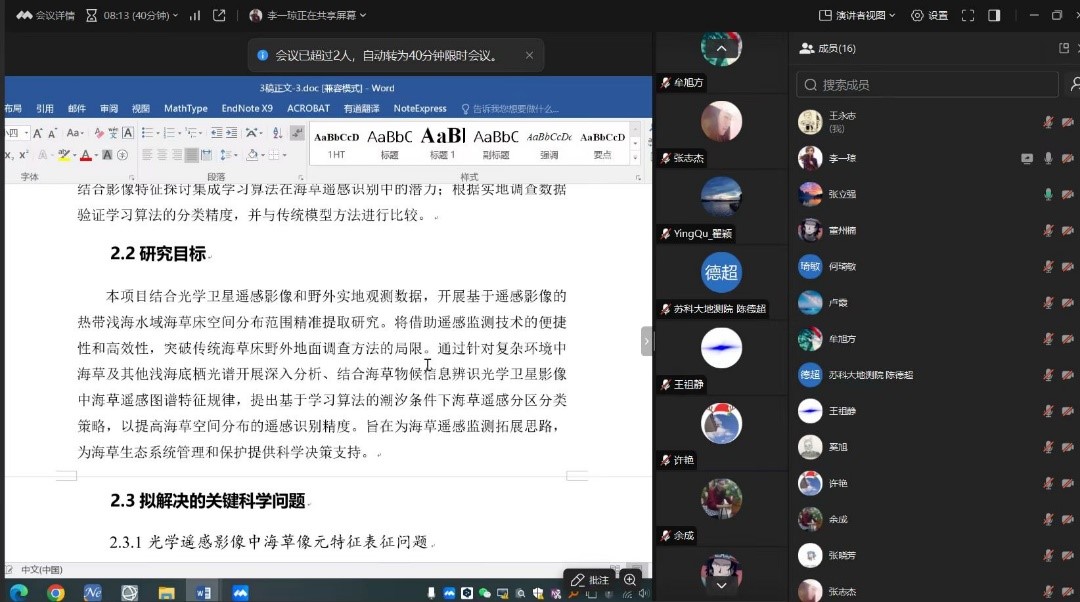The width and height of the screenshot is (1080, 602).
Task: Click the 批注 annotation pen button
Action: [x=590, y=580]
